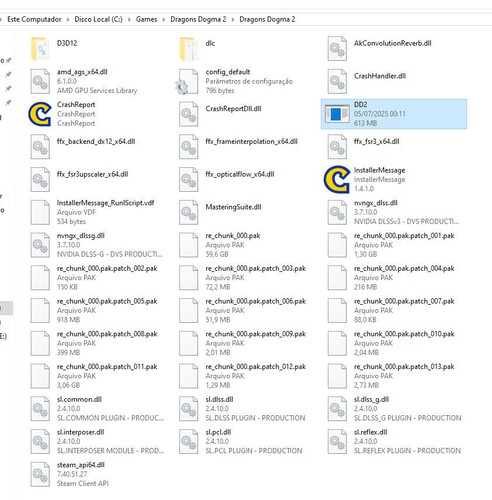Select the ffx_fsr3upscaler_x64.dll icon
Screen dimensions: 492x500
[x=40, y=179]
